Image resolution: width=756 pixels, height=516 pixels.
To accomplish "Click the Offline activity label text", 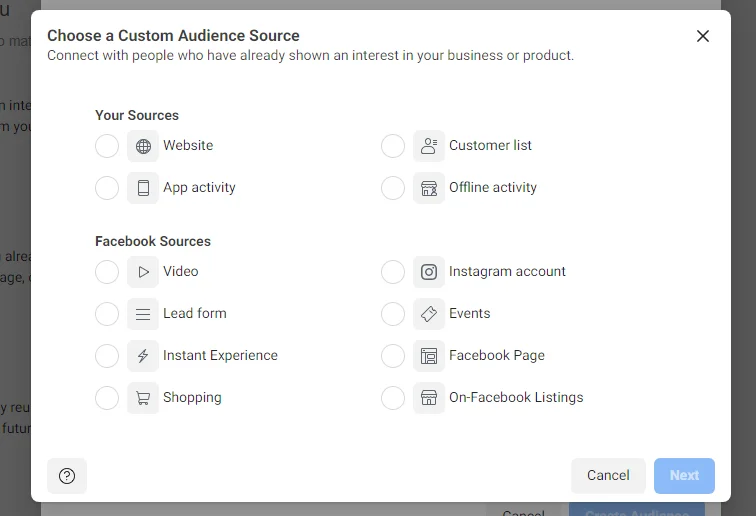I will click(493, 187).
